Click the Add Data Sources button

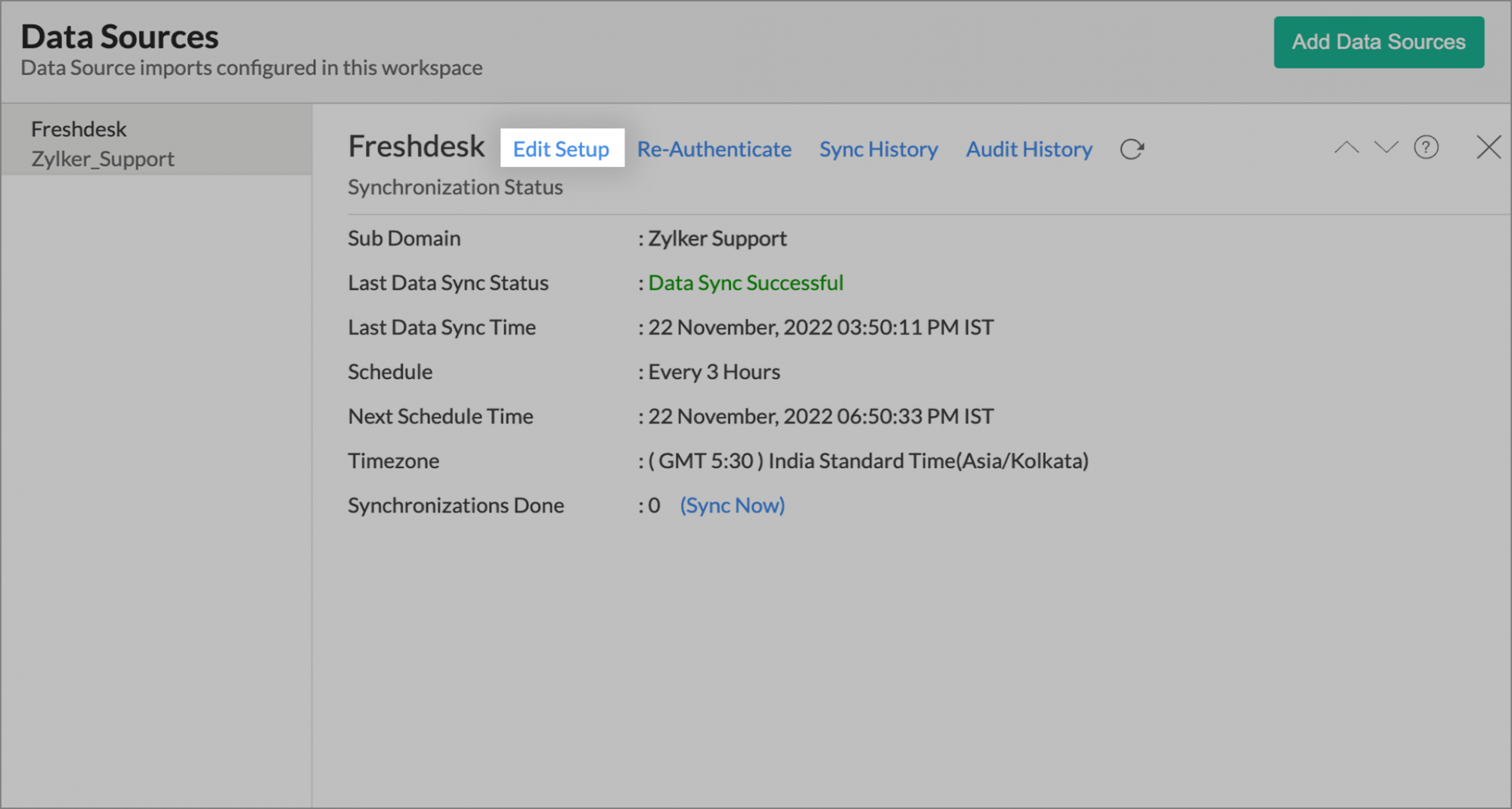click(x=1379, y=42)
